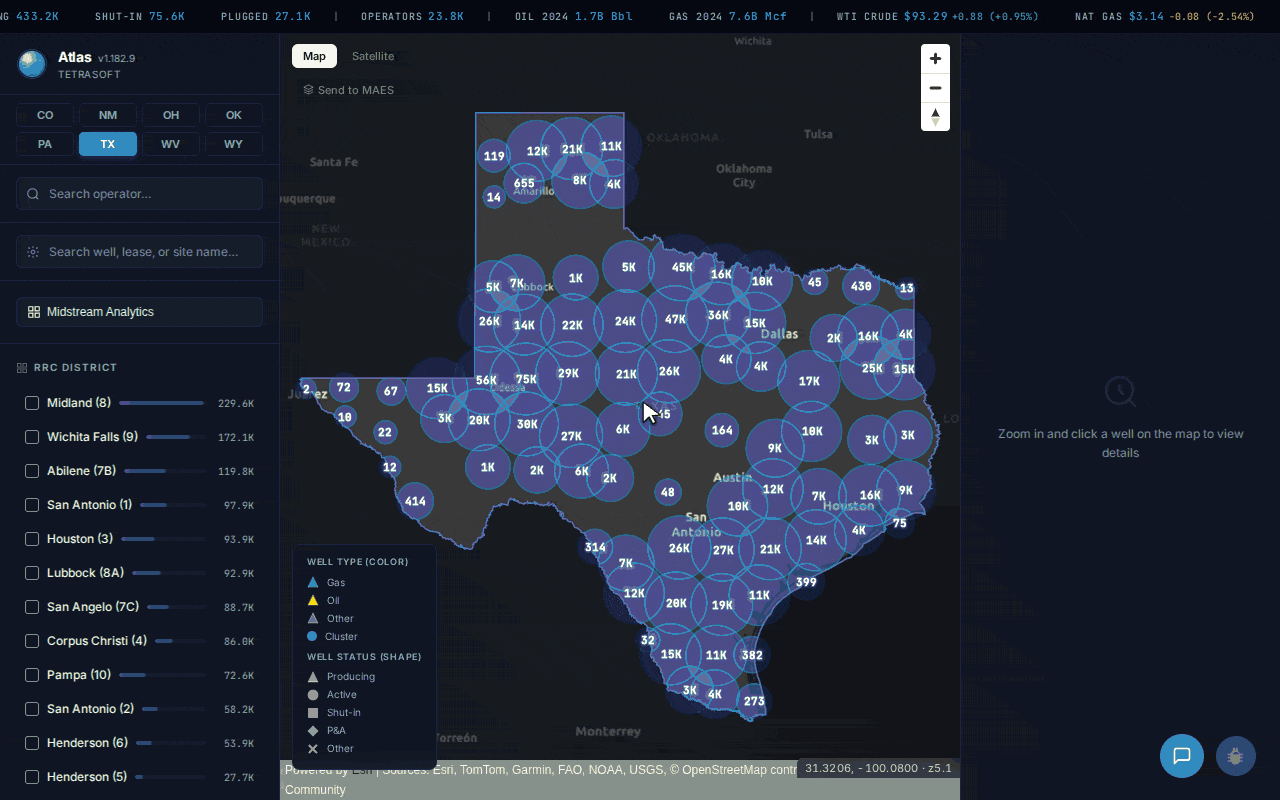The height and width of the screenshot is (800, 1280).
Task: Select the TX state tab
Action: pos(108,144)
